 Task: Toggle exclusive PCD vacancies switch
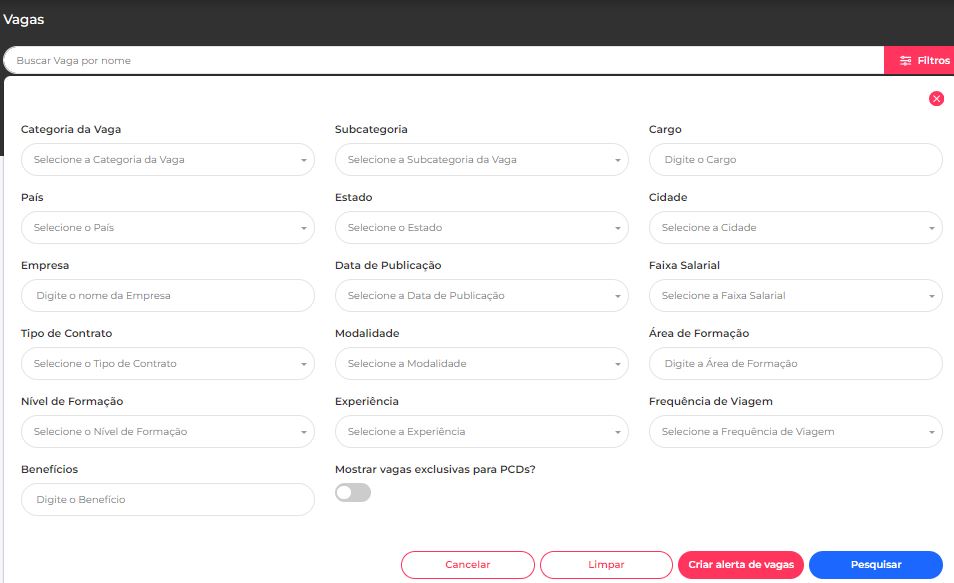[x=352, y=492]
